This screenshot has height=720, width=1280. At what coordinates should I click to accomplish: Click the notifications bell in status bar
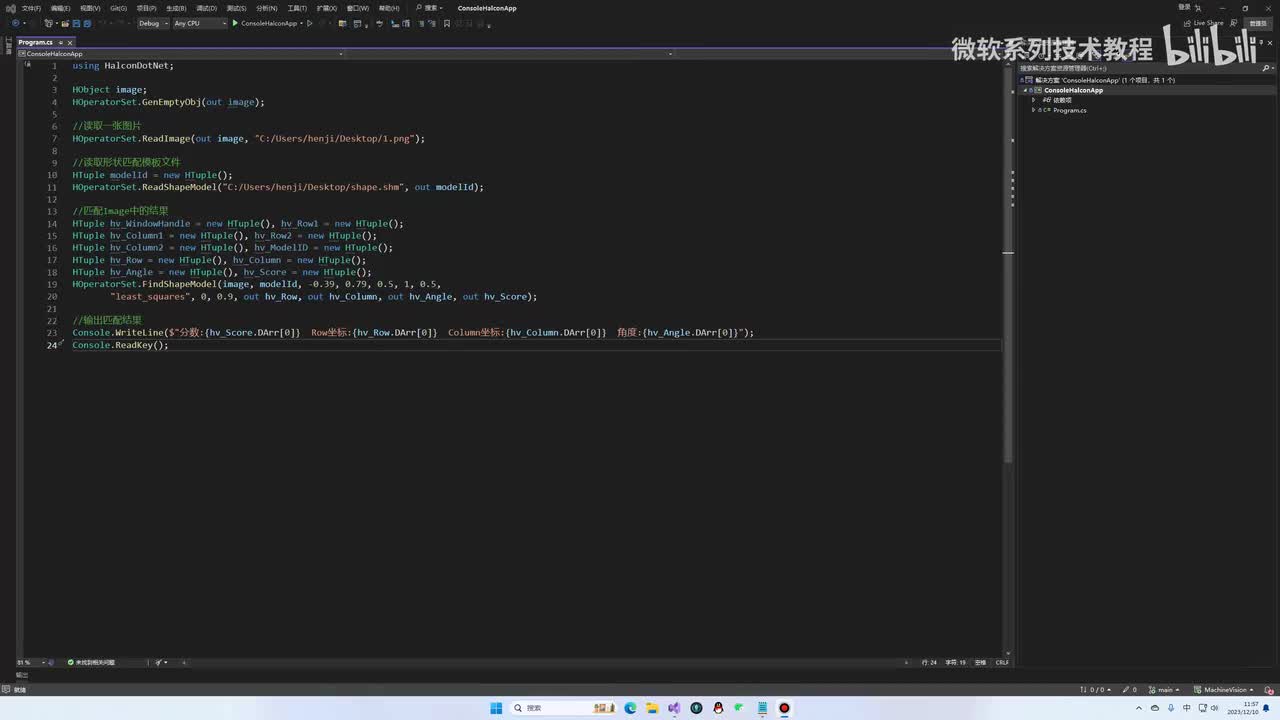coord(1267,690)
